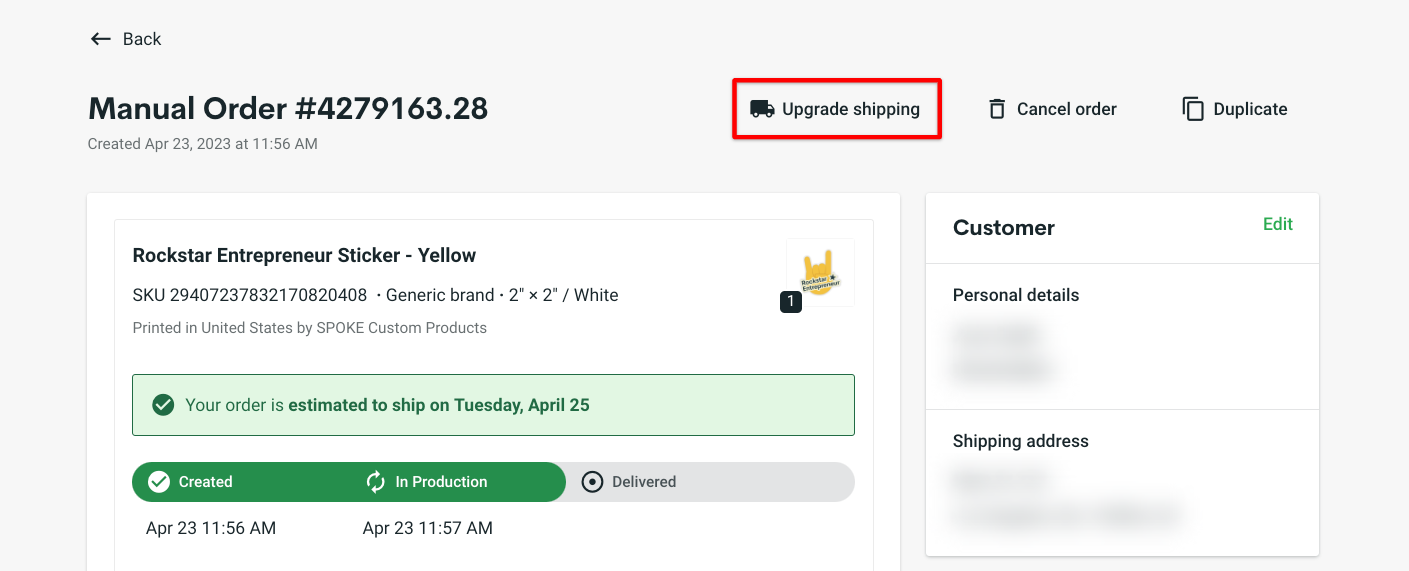Click the Cancel order trash icon
This screenshot has height=571, width=1409.
tap(997, 109)
